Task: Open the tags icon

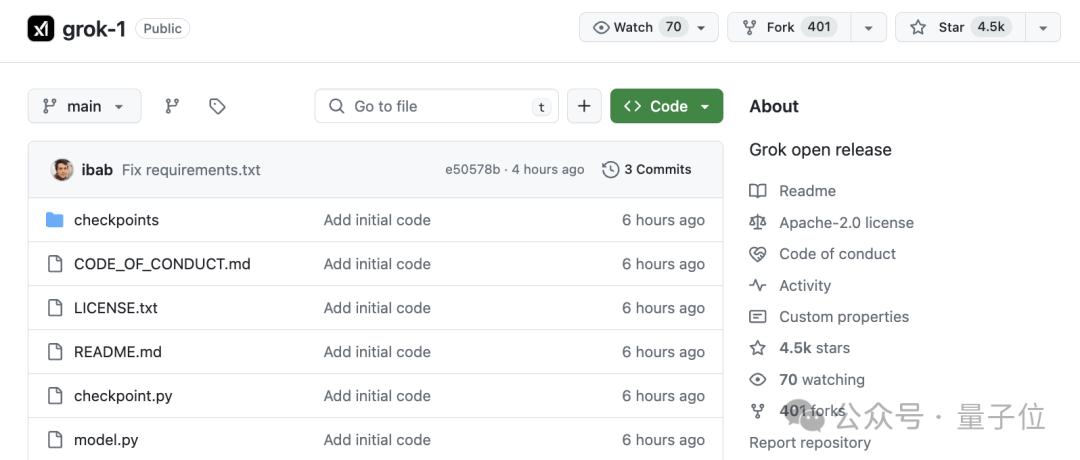Action: click(217, 106)
